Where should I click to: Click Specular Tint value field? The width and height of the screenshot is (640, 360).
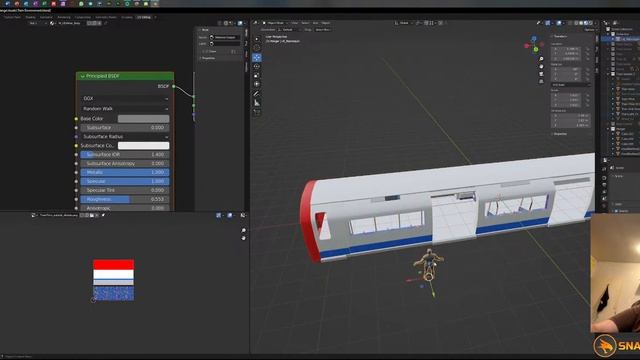pos(125,190)
